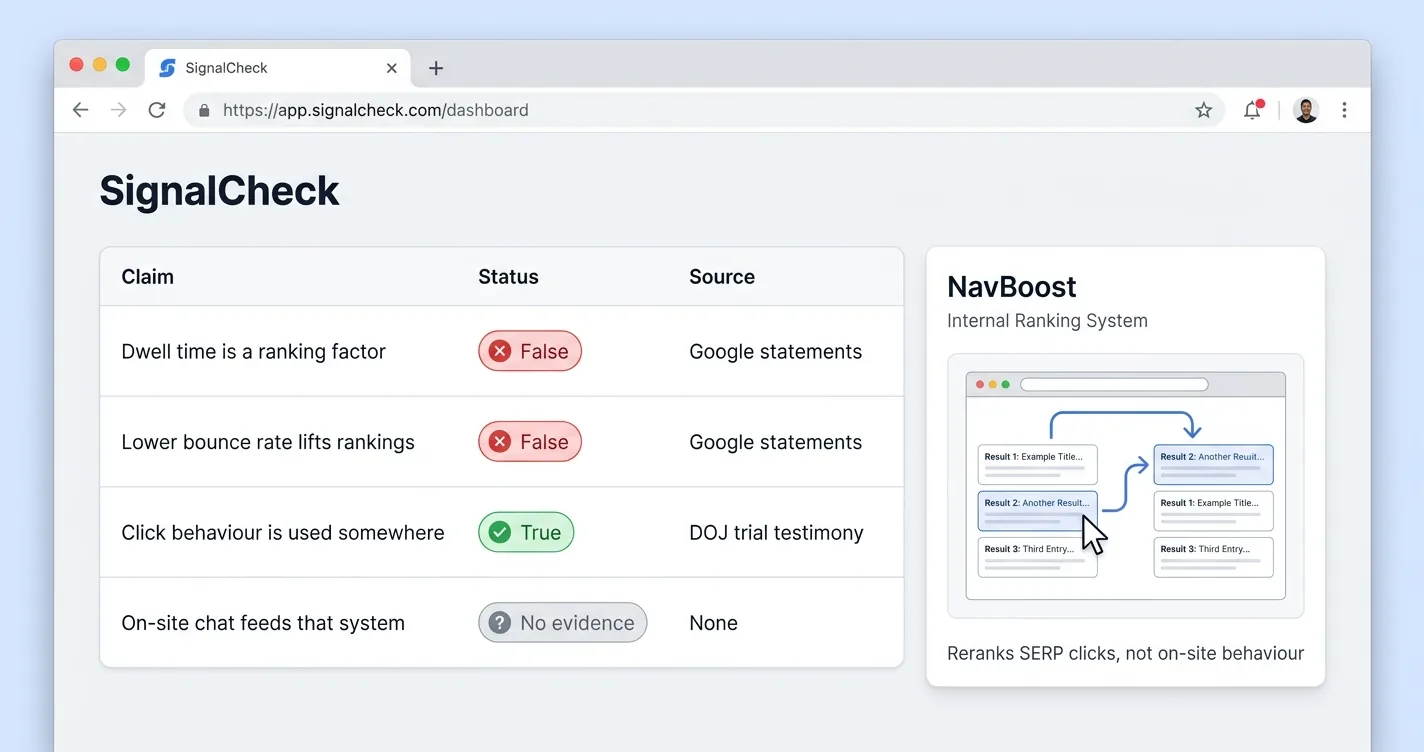The image size is (1424, 752).
Task: Open notifications bell icon
Action: pos(1252,110)
